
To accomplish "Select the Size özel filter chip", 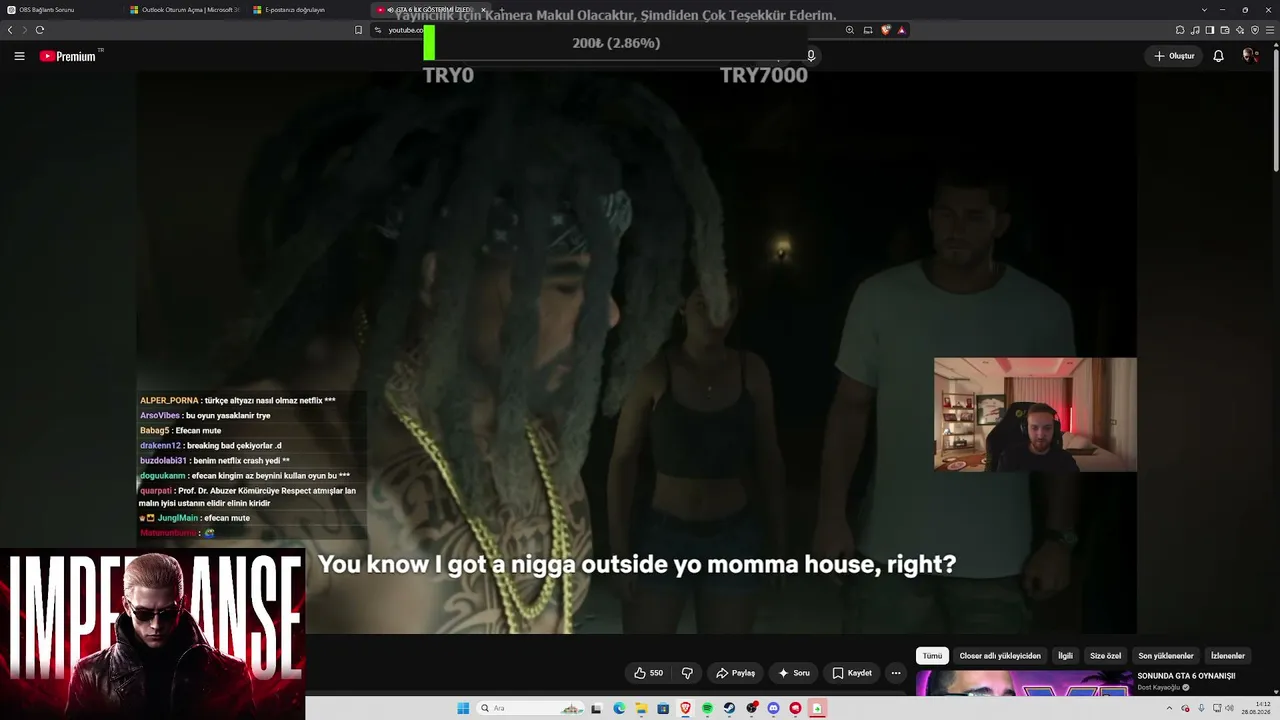I will click(x=1105, y=656).
